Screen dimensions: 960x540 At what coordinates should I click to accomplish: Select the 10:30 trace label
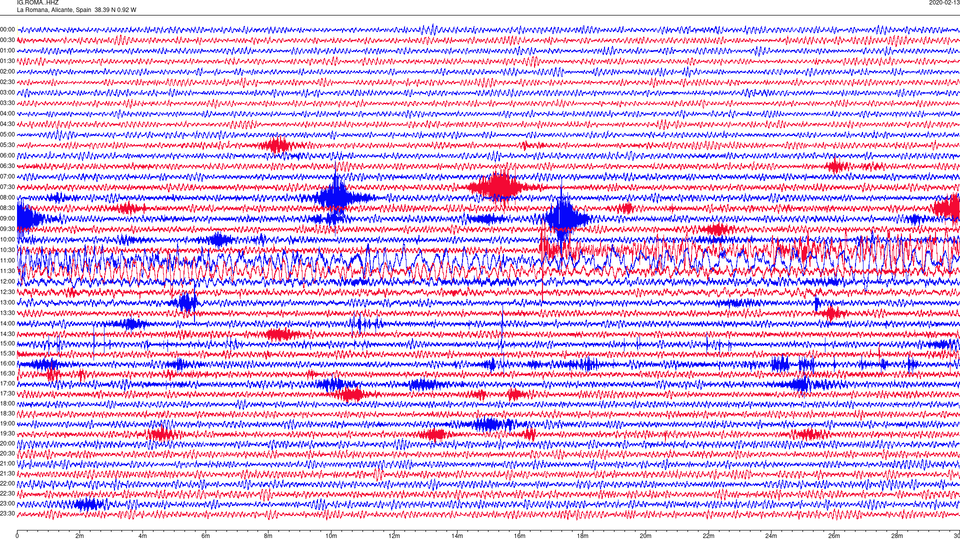coord(7,250)
